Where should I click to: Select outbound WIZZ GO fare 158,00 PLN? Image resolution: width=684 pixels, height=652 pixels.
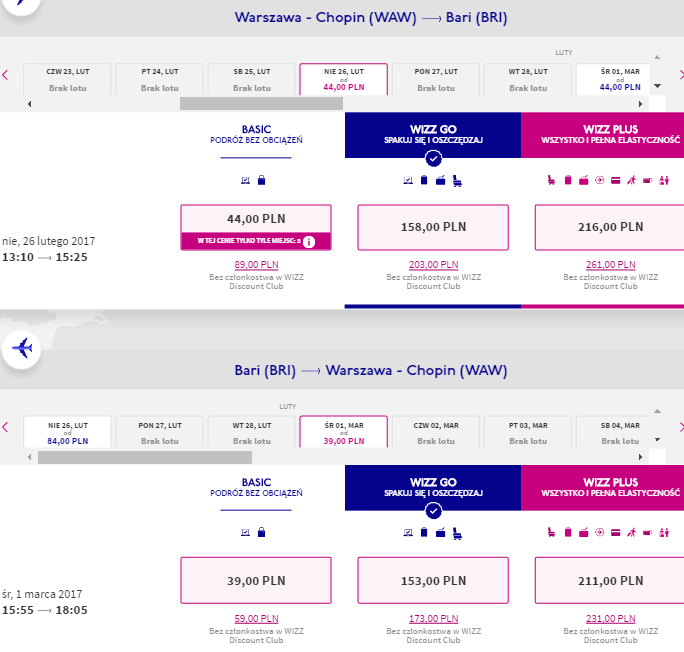click(433, 227)
